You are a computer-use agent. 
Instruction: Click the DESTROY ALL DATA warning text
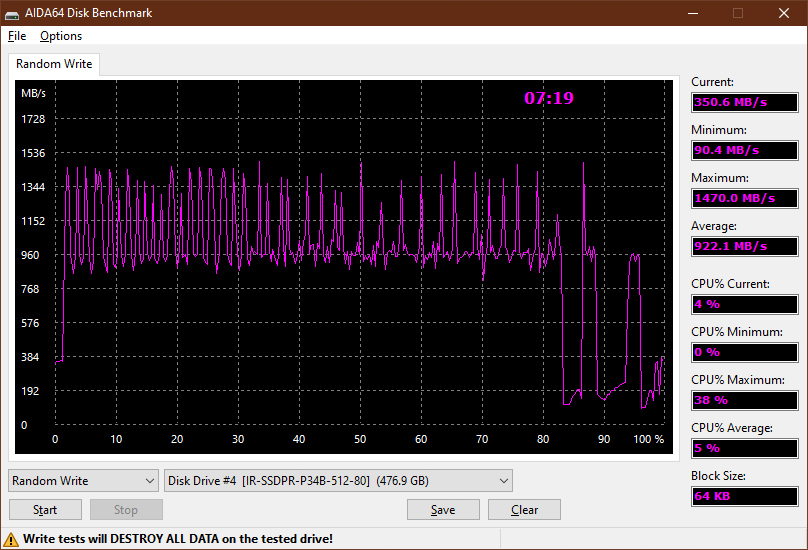point(178,539)
